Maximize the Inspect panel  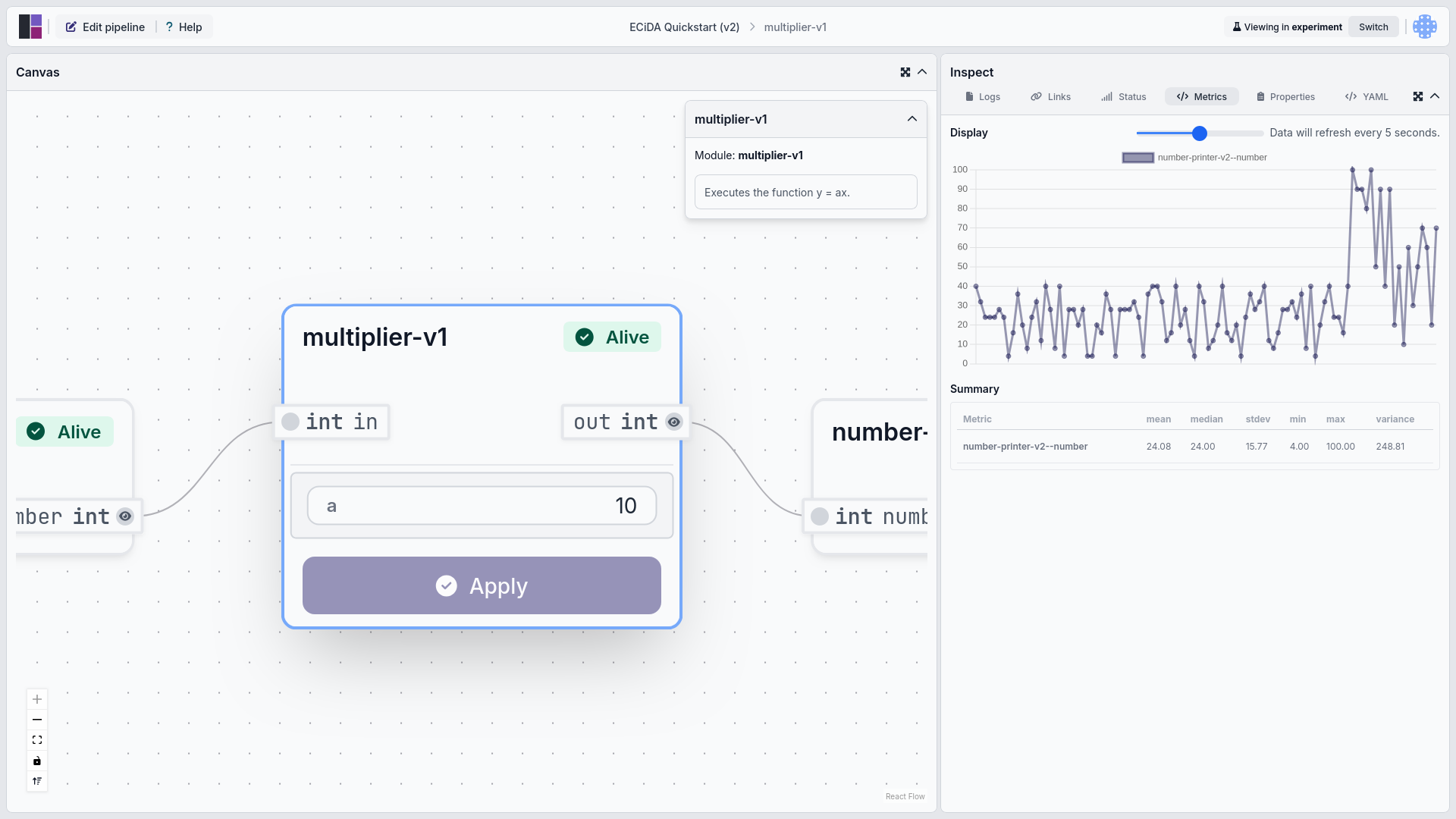tap(1417, 96)
